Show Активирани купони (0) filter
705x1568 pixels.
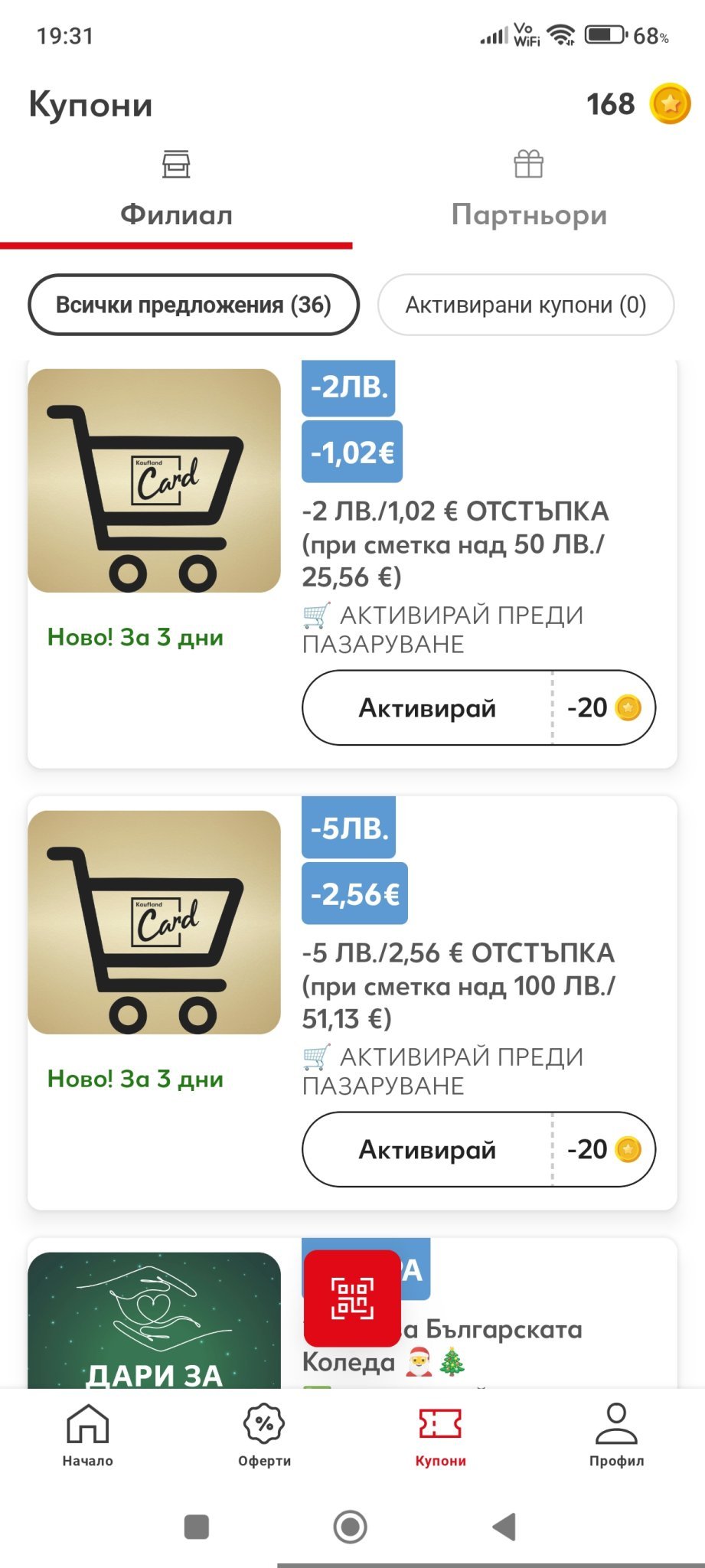pos(525,305)
